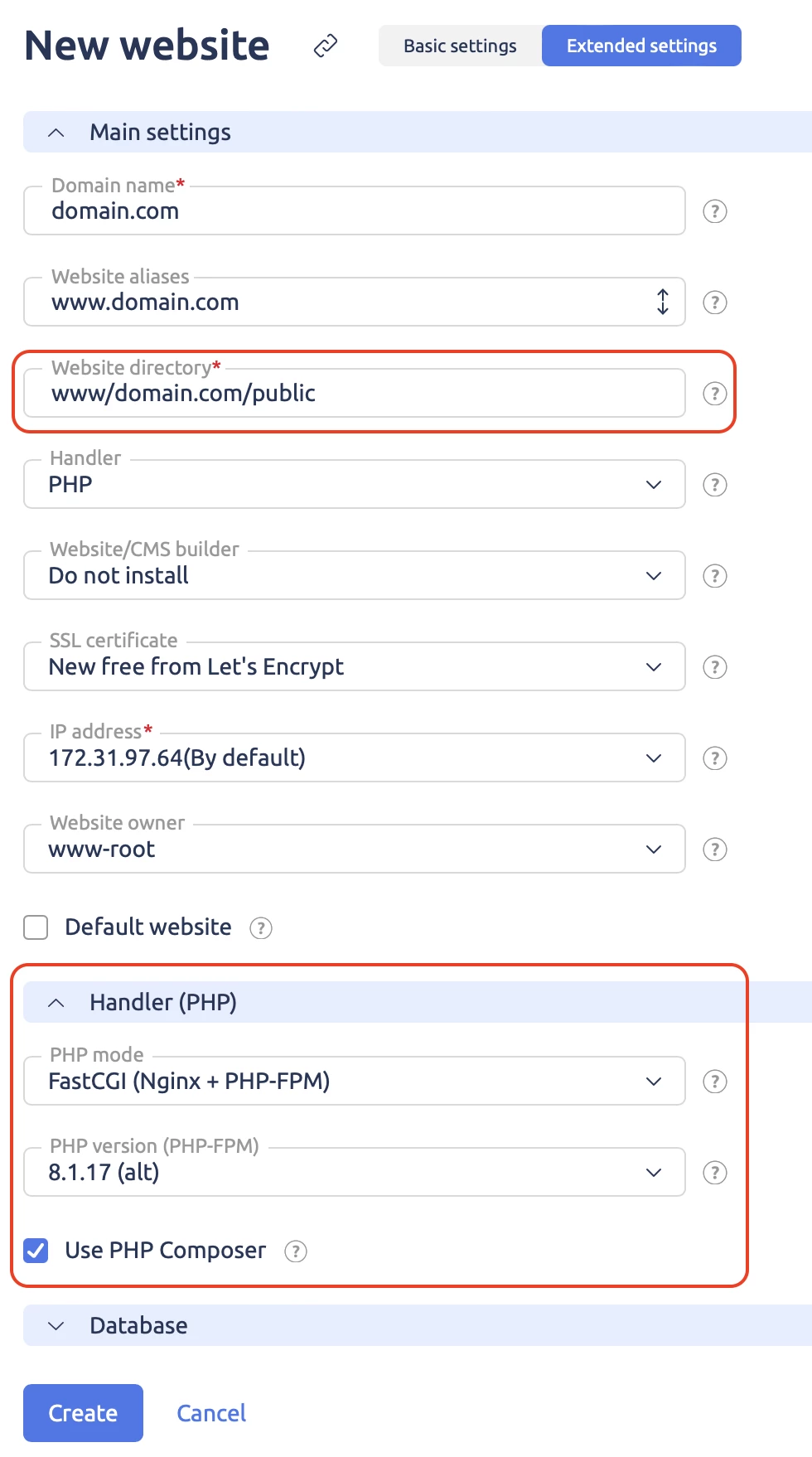Click the link icon beside New website
The height and width of the screenshot is (1457, 812).
point(326,46)
